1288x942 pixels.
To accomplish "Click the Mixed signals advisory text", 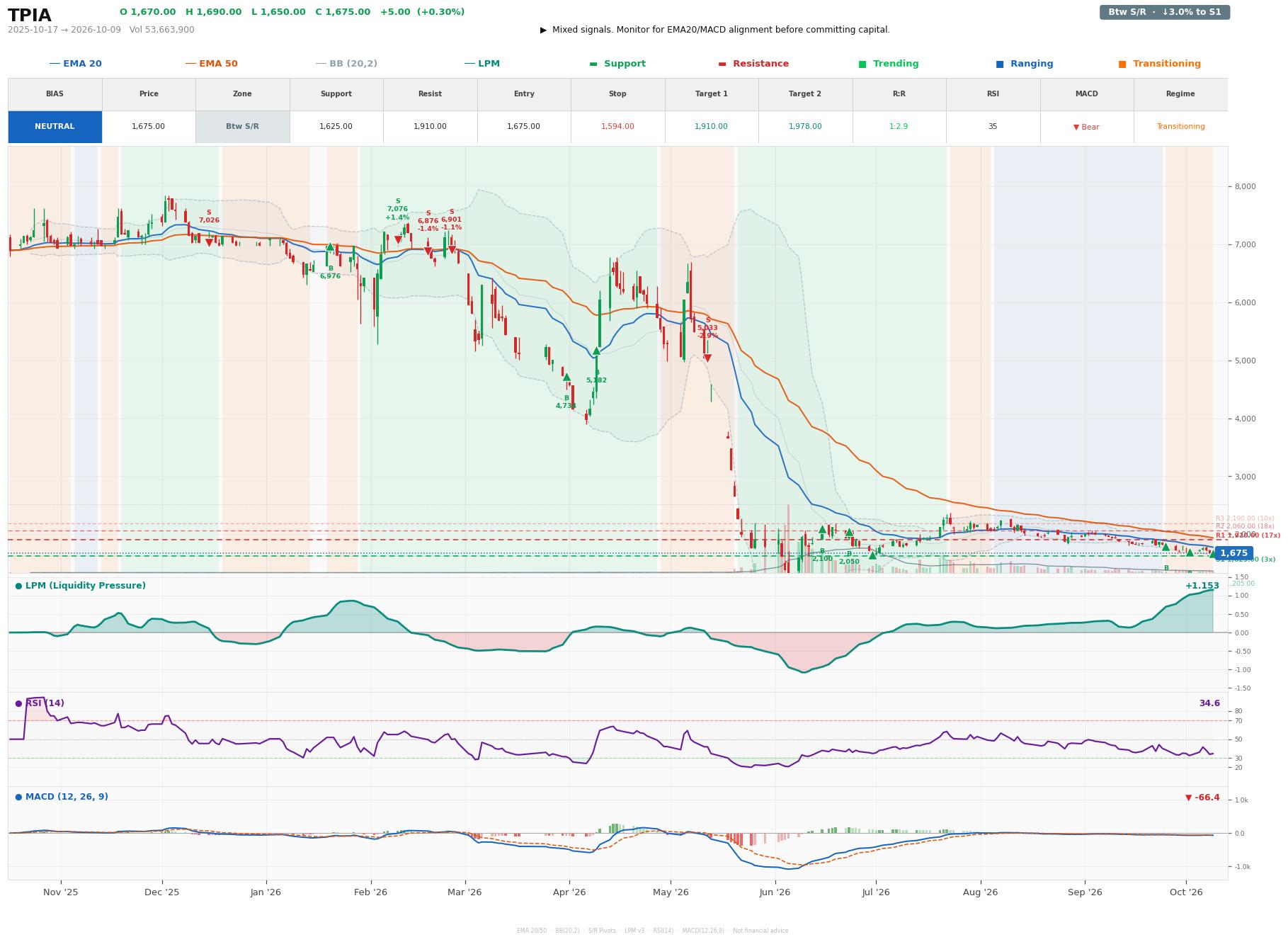I will point(715,30).
